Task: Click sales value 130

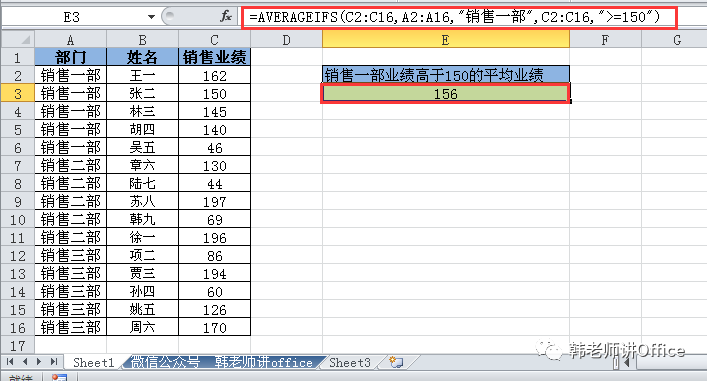Action: click(215, 165)
